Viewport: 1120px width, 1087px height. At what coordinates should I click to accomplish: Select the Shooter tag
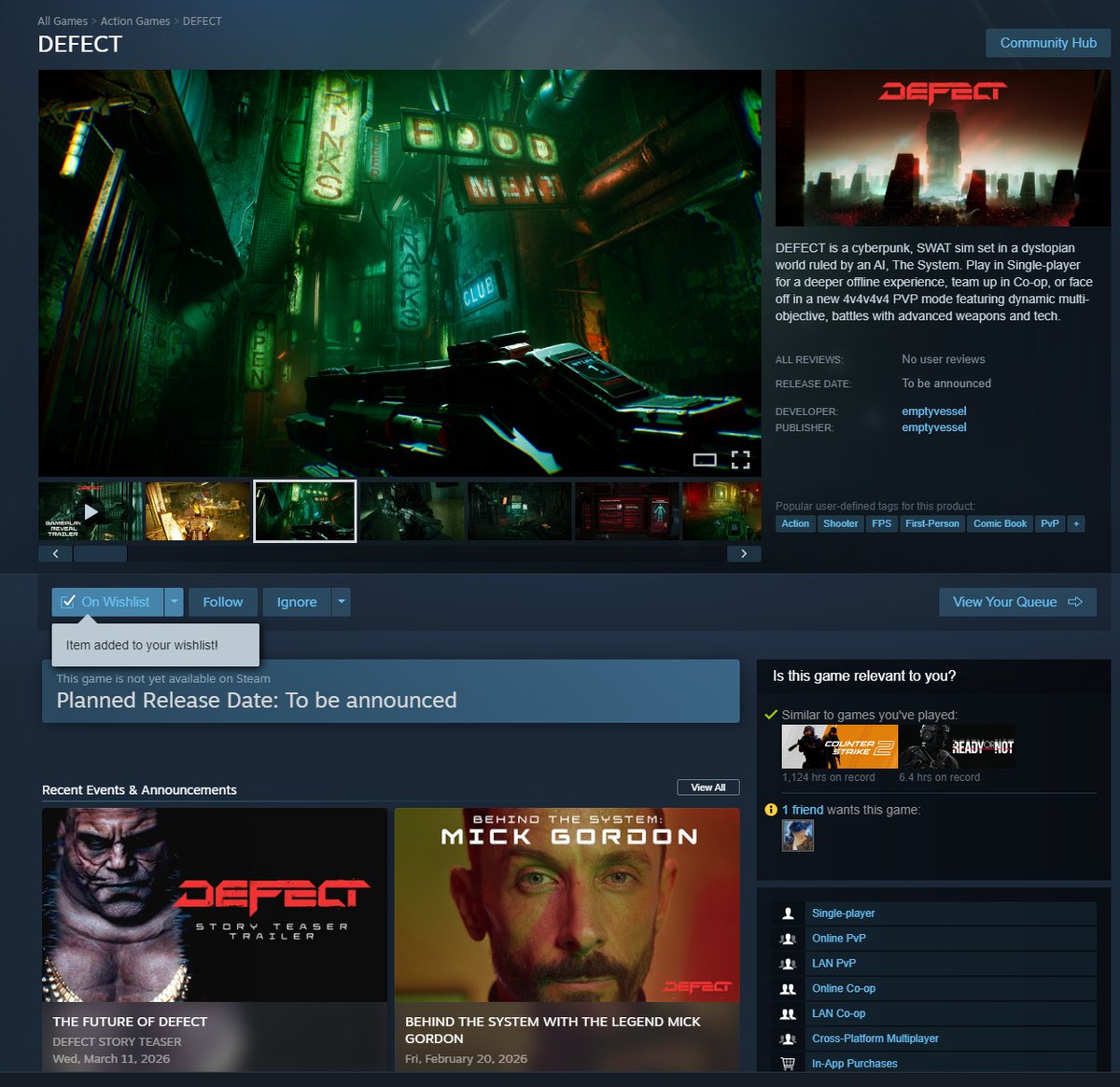pyautogui.click(x=840, y=523)
